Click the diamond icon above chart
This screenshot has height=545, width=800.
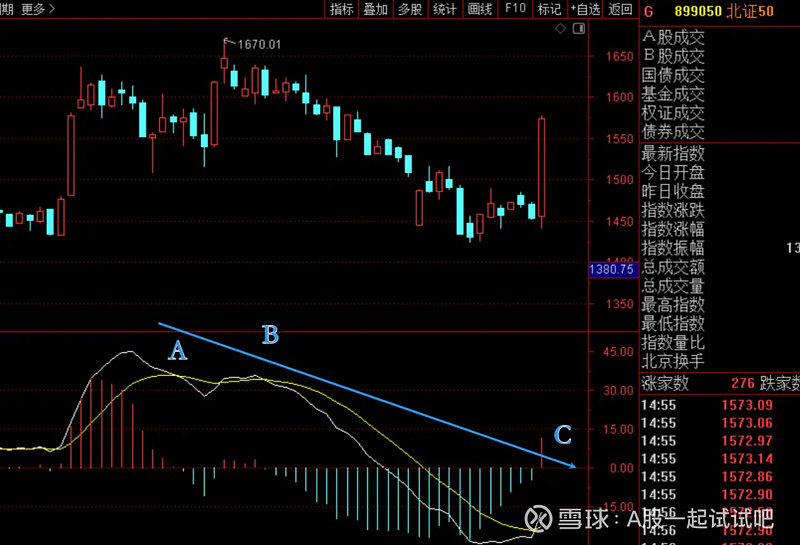coord(560,29)
